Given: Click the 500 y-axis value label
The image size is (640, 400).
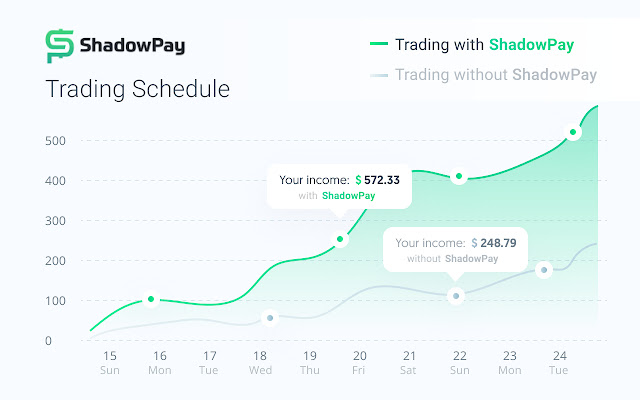Looking at the screenshot, I should pos(54,141).
